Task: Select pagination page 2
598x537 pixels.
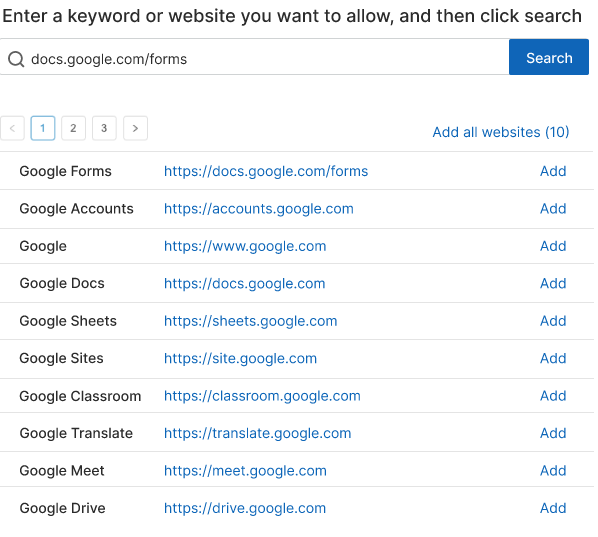Action: point(73,128)
